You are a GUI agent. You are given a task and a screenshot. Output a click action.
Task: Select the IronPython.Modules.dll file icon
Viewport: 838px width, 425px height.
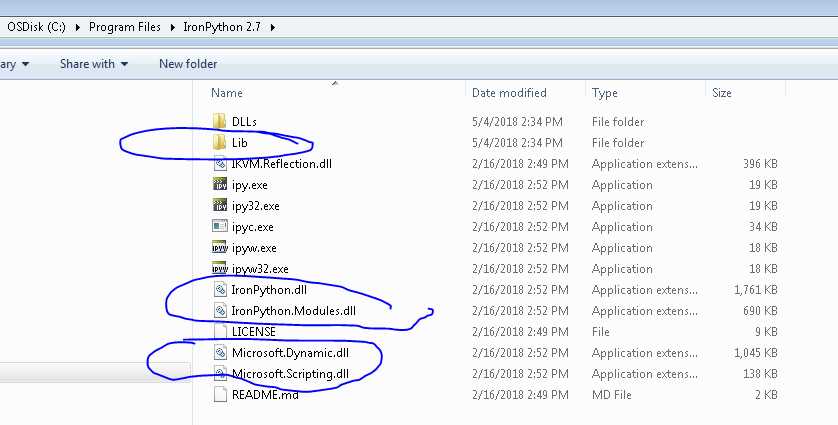point(220,311)
